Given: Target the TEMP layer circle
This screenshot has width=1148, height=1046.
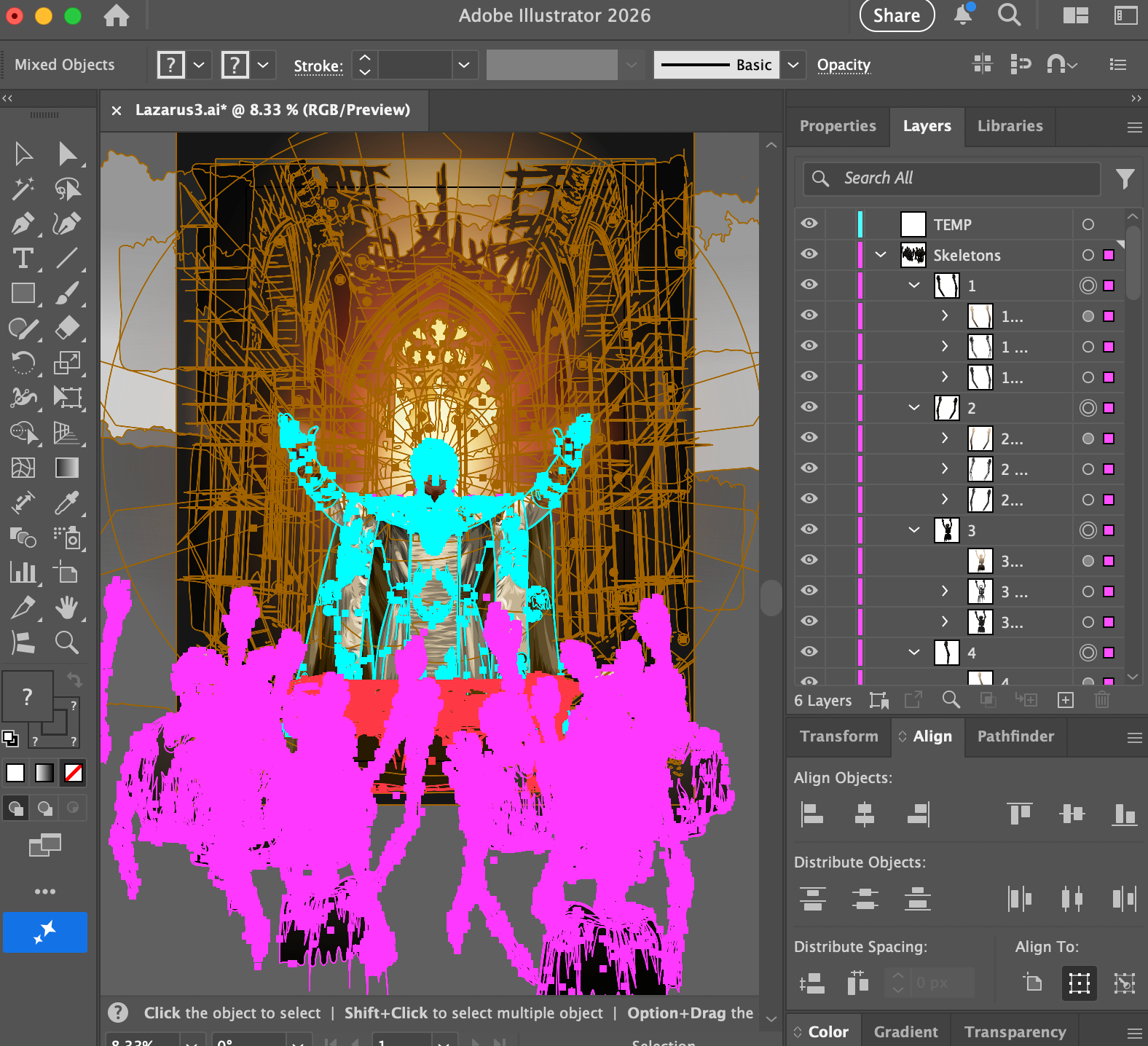Looking at the screenshot, I should point(1088,224).
